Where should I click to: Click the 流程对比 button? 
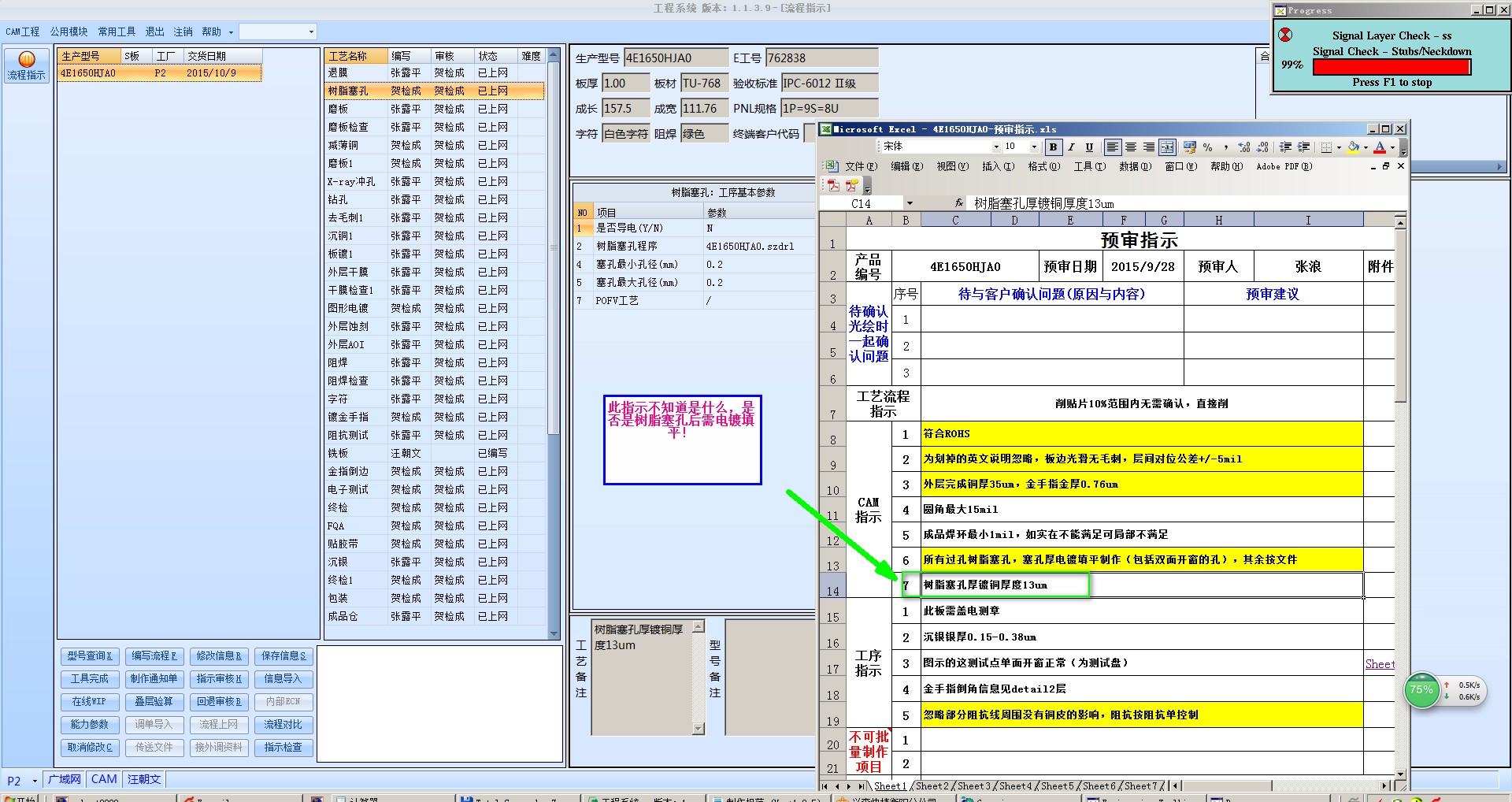pos(283,724)
